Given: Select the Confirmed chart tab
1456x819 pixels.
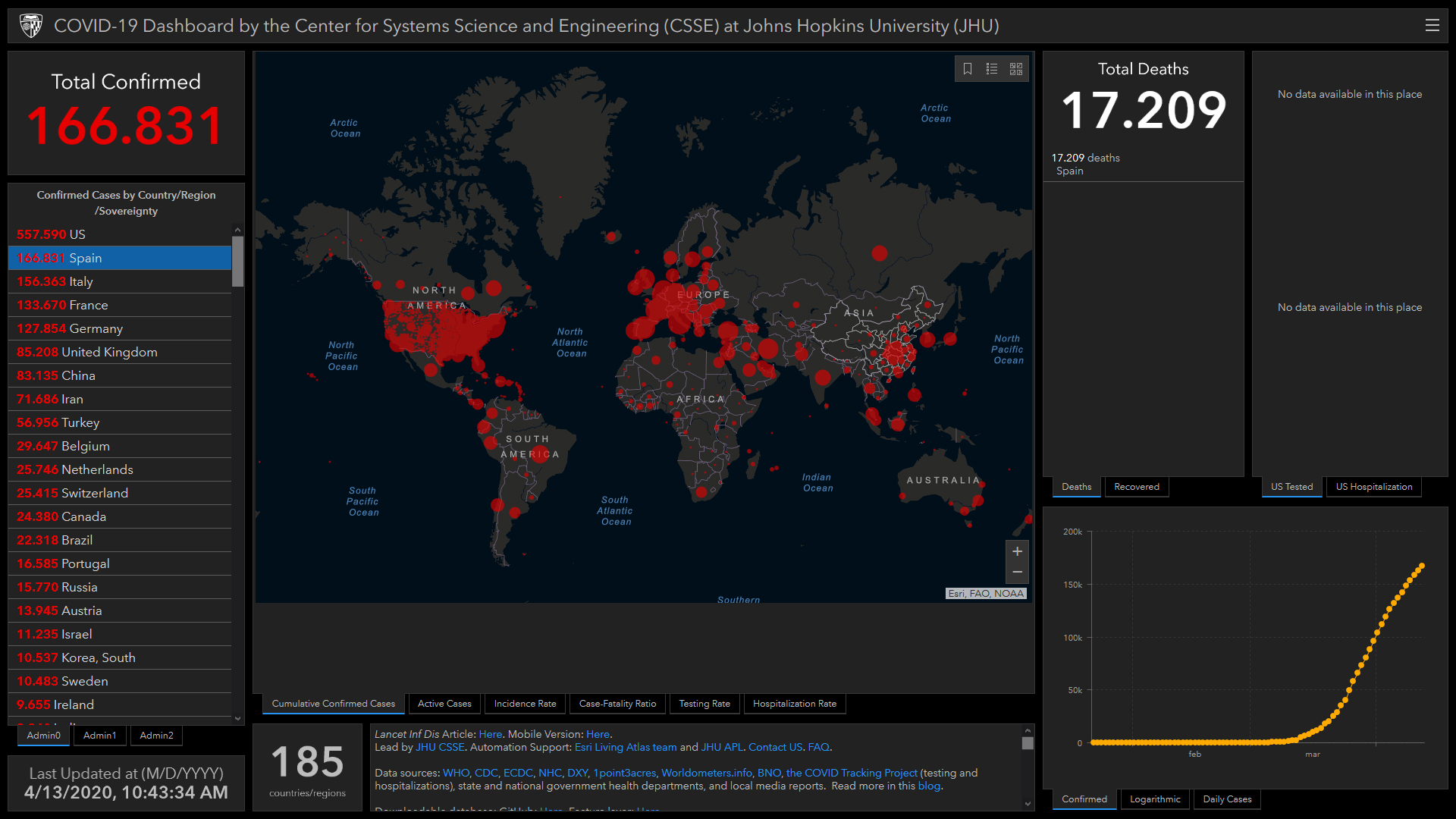Looking at the screenshot, I should [1084, 799].
